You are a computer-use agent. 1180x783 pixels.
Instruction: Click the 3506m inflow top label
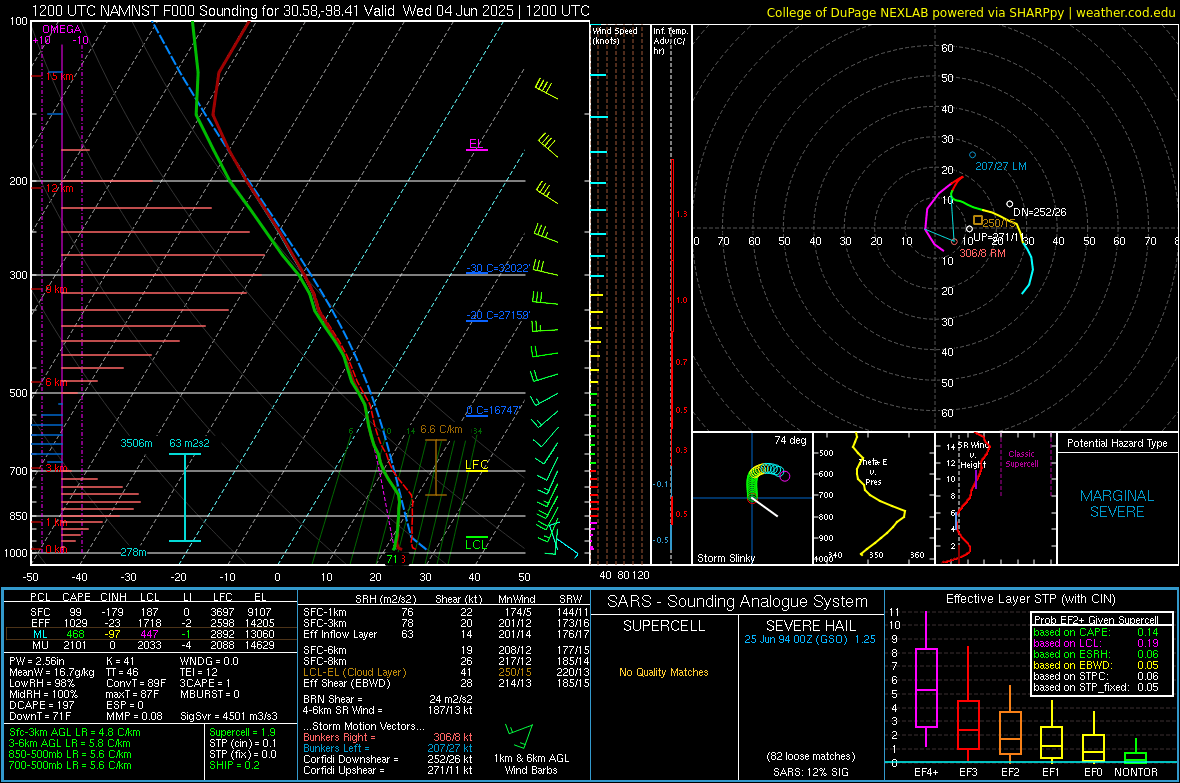(136, 443)
